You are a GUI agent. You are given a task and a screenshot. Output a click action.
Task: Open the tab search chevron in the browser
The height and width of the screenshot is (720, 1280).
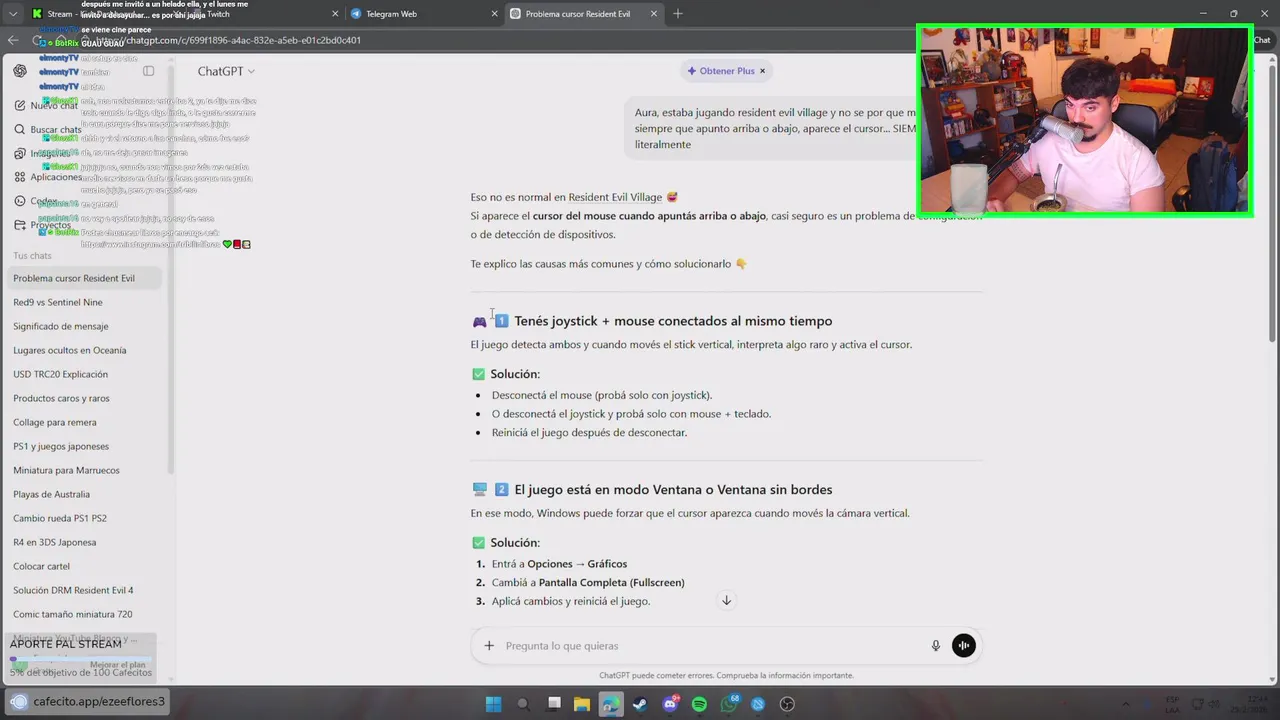pos(13,14)
